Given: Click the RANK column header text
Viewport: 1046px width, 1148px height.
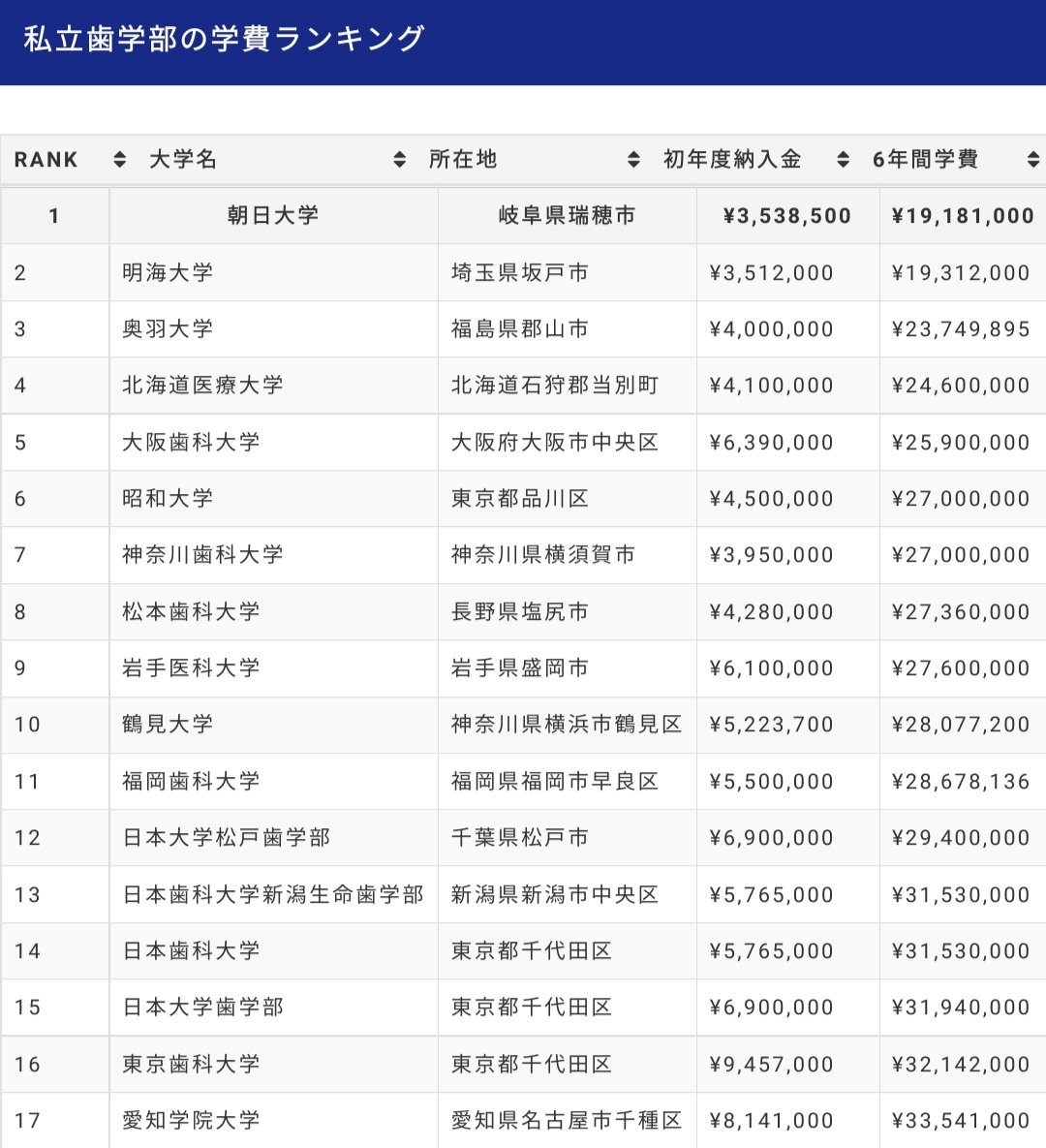Looking at the screenshot, I should pos(46,160).
